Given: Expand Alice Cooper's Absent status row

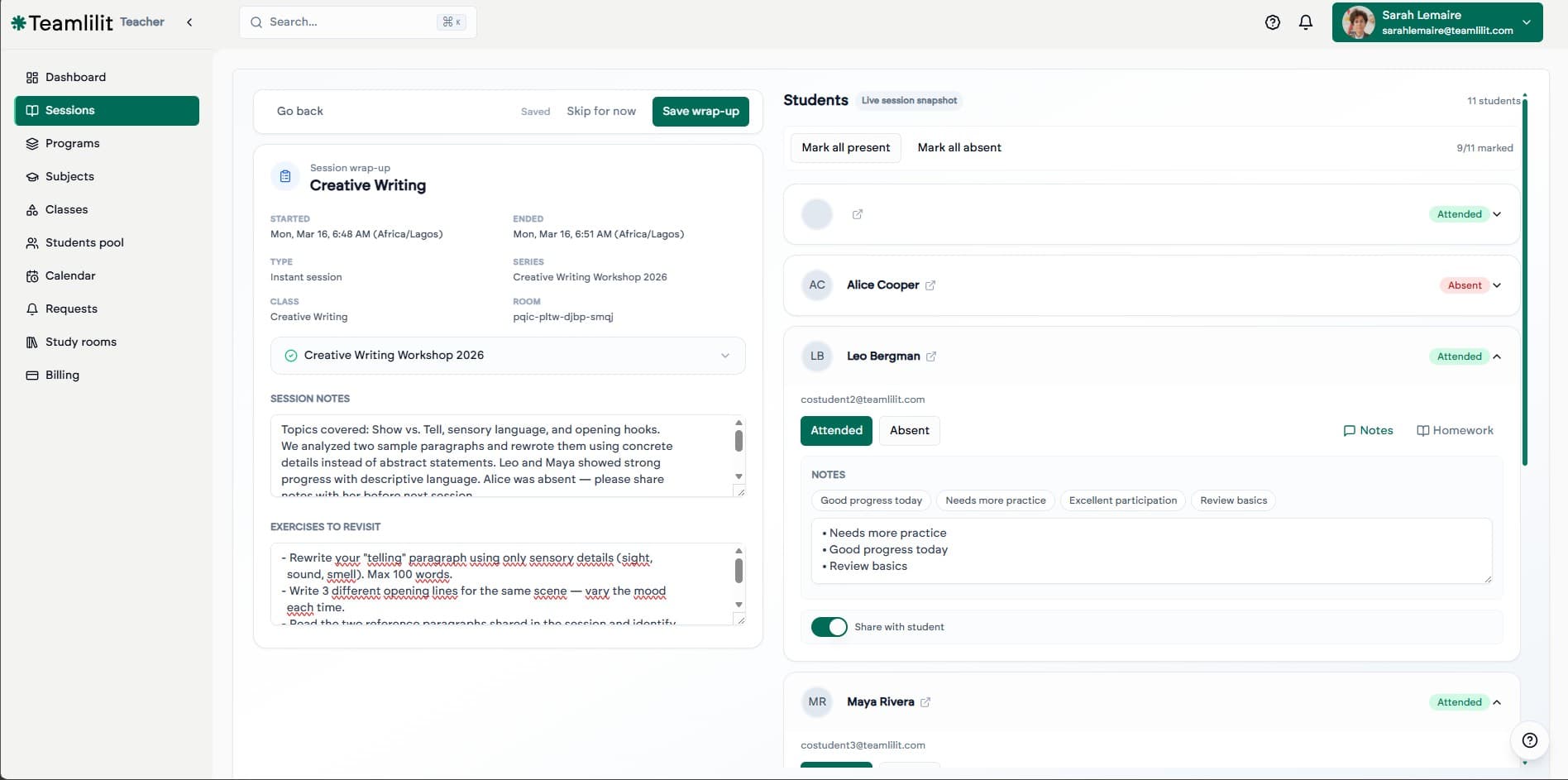Looking at the screenshot, I should (x=1497, y=285).
